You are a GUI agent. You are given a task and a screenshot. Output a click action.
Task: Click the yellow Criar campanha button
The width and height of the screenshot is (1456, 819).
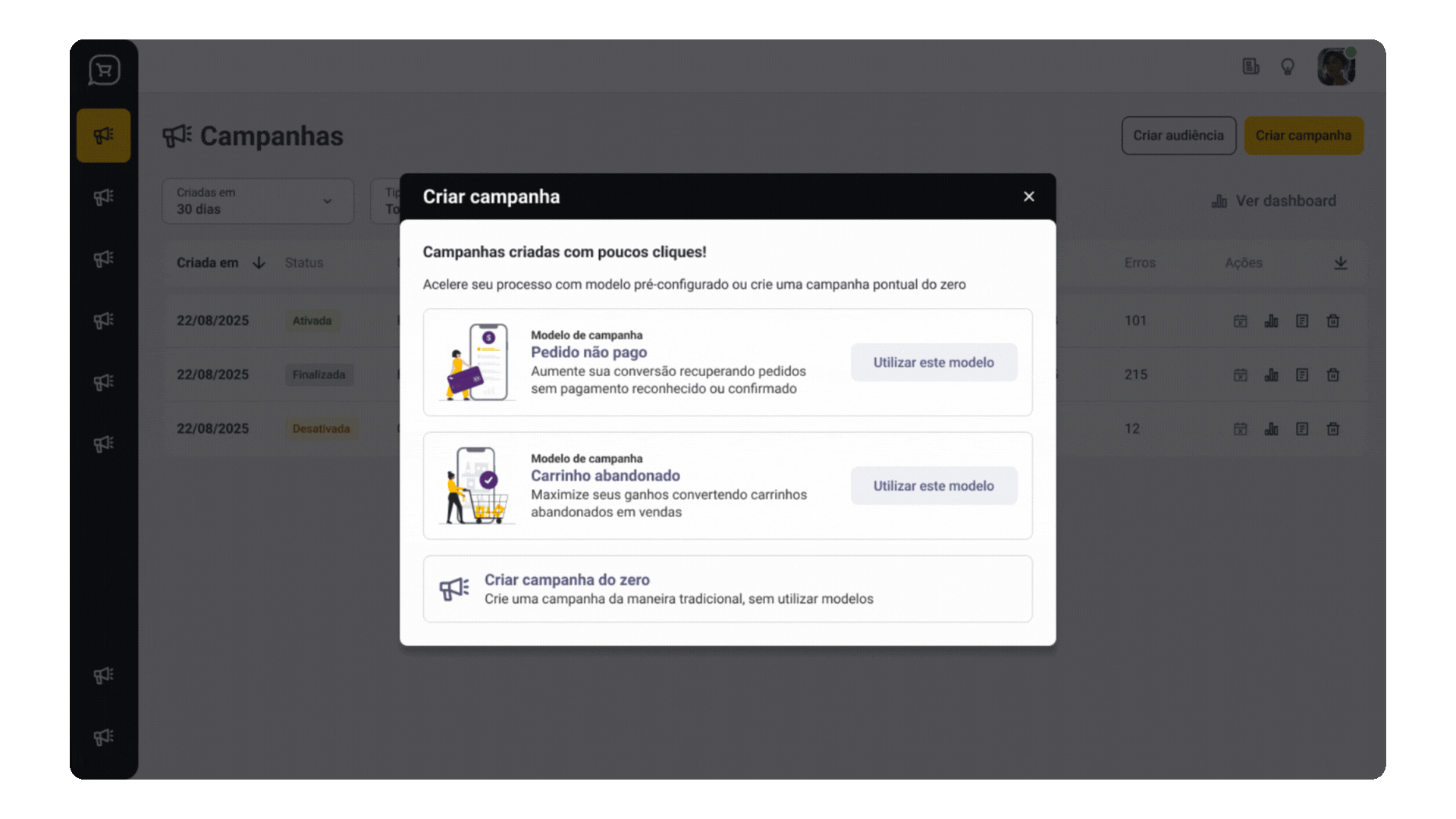tap(1303, 136)
